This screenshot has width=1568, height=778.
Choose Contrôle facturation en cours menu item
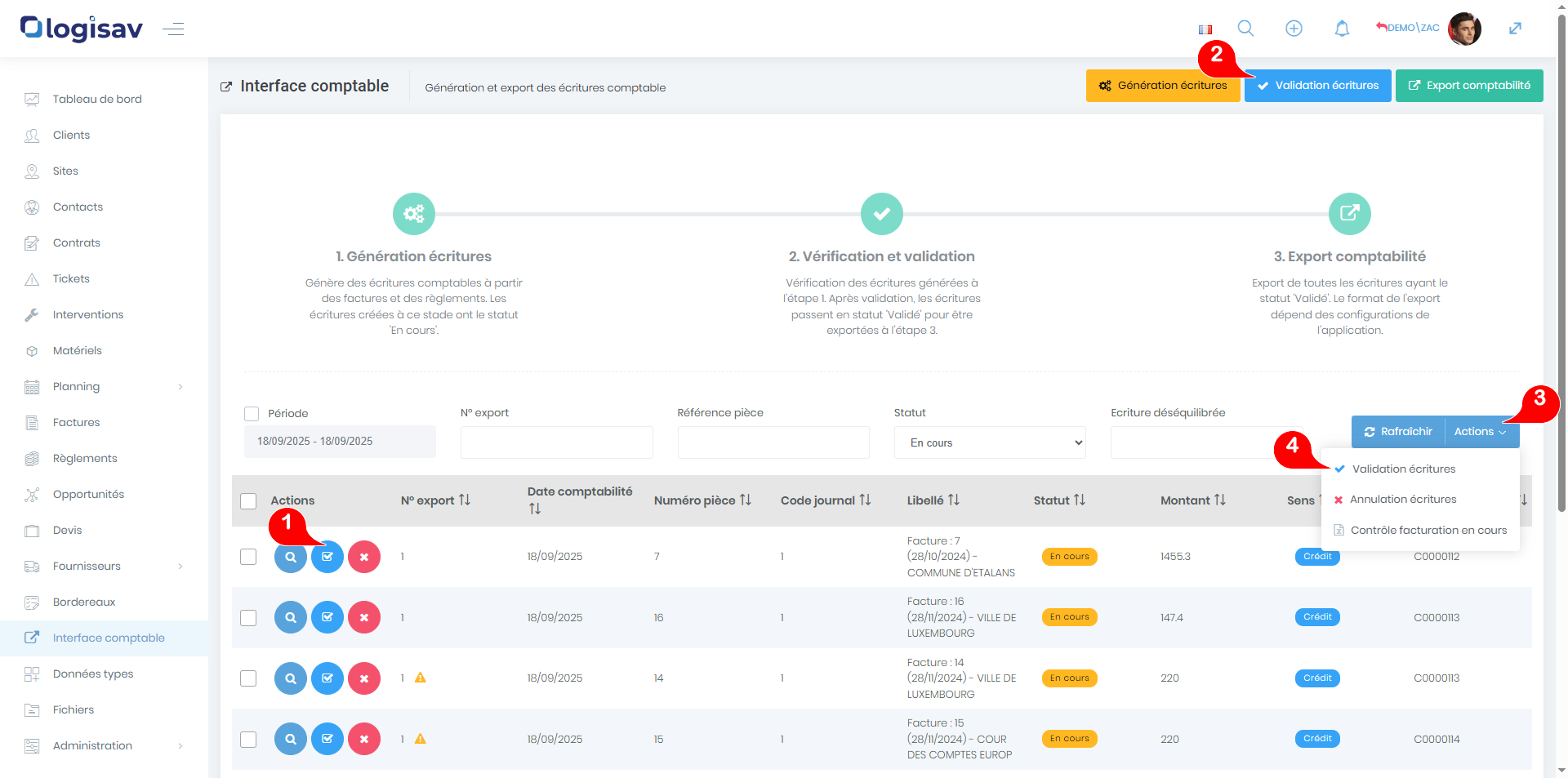[1428, 530]
